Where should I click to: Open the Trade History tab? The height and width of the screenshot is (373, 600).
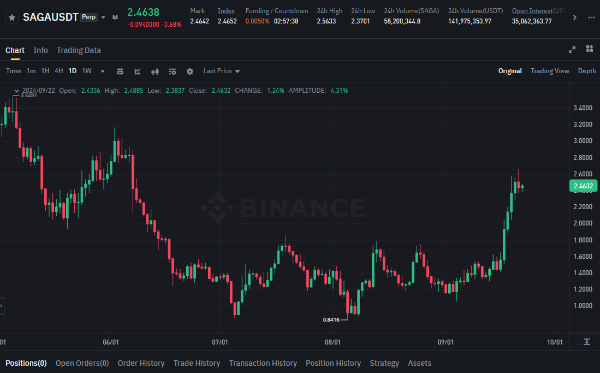[x=197, y=363]
